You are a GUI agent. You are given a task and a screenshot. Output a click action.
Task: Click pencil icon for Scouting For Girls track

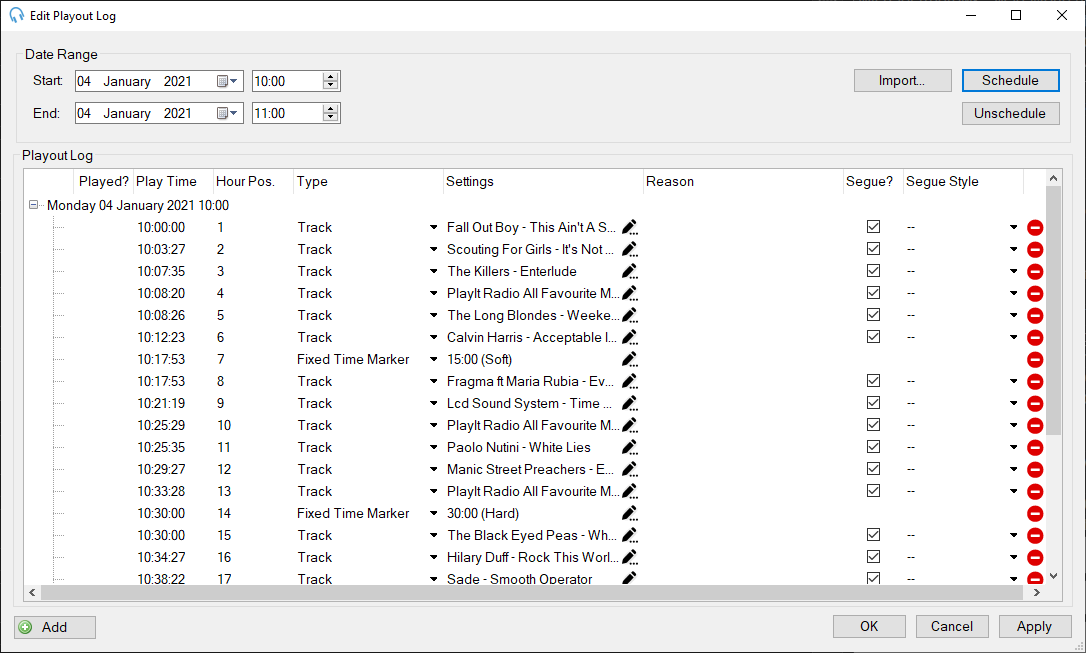[629, 249]
